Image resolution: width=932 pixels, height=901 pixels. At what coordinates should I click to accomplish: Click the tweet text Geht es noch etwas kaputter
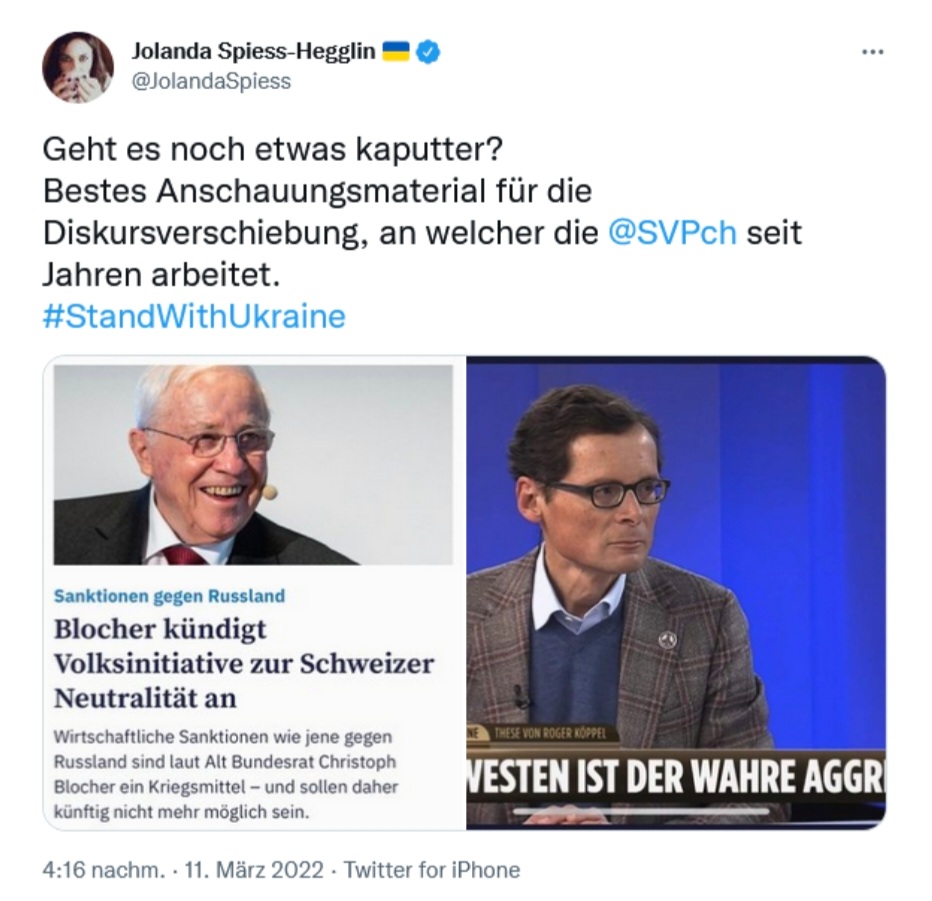[273, 149]
